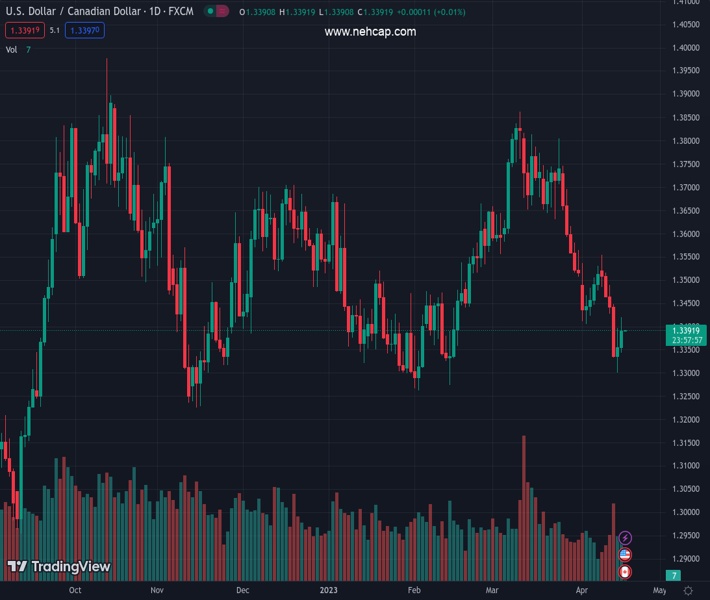Screen dimensions: 710x600
Task: Click the TradingView logo
Action: (x=58, y=567)
